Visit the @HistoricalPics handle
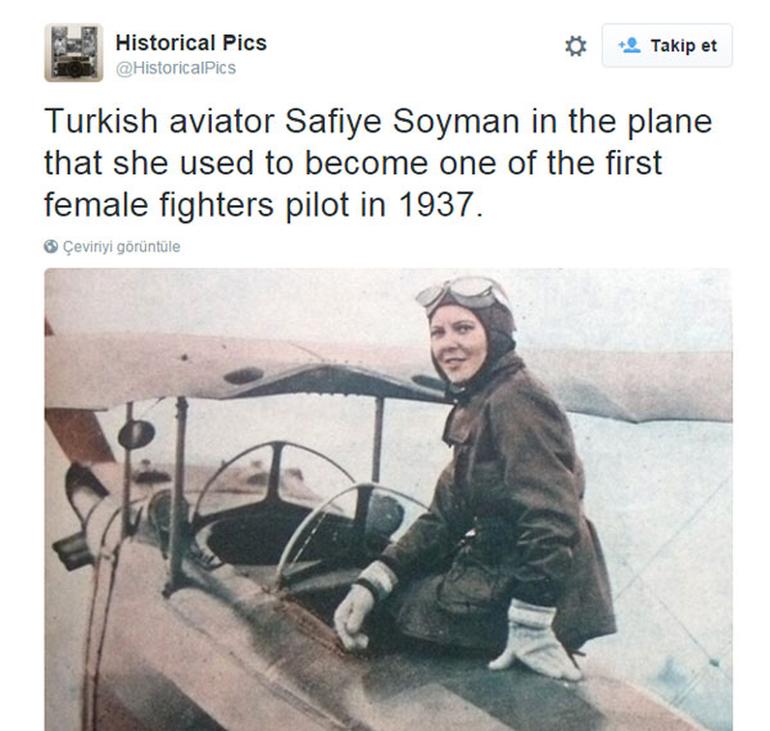The height and width of the screenshot is (731, 770). [x=176, y=68]
